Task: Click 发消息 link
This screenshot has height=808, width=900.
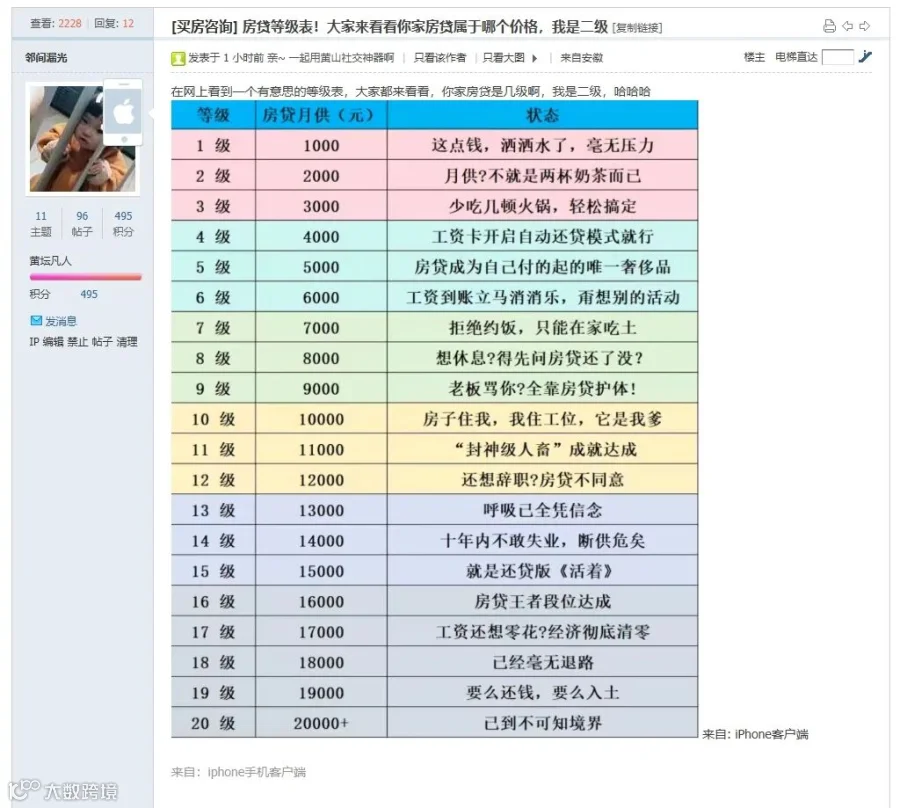Action: coord(61,321)
